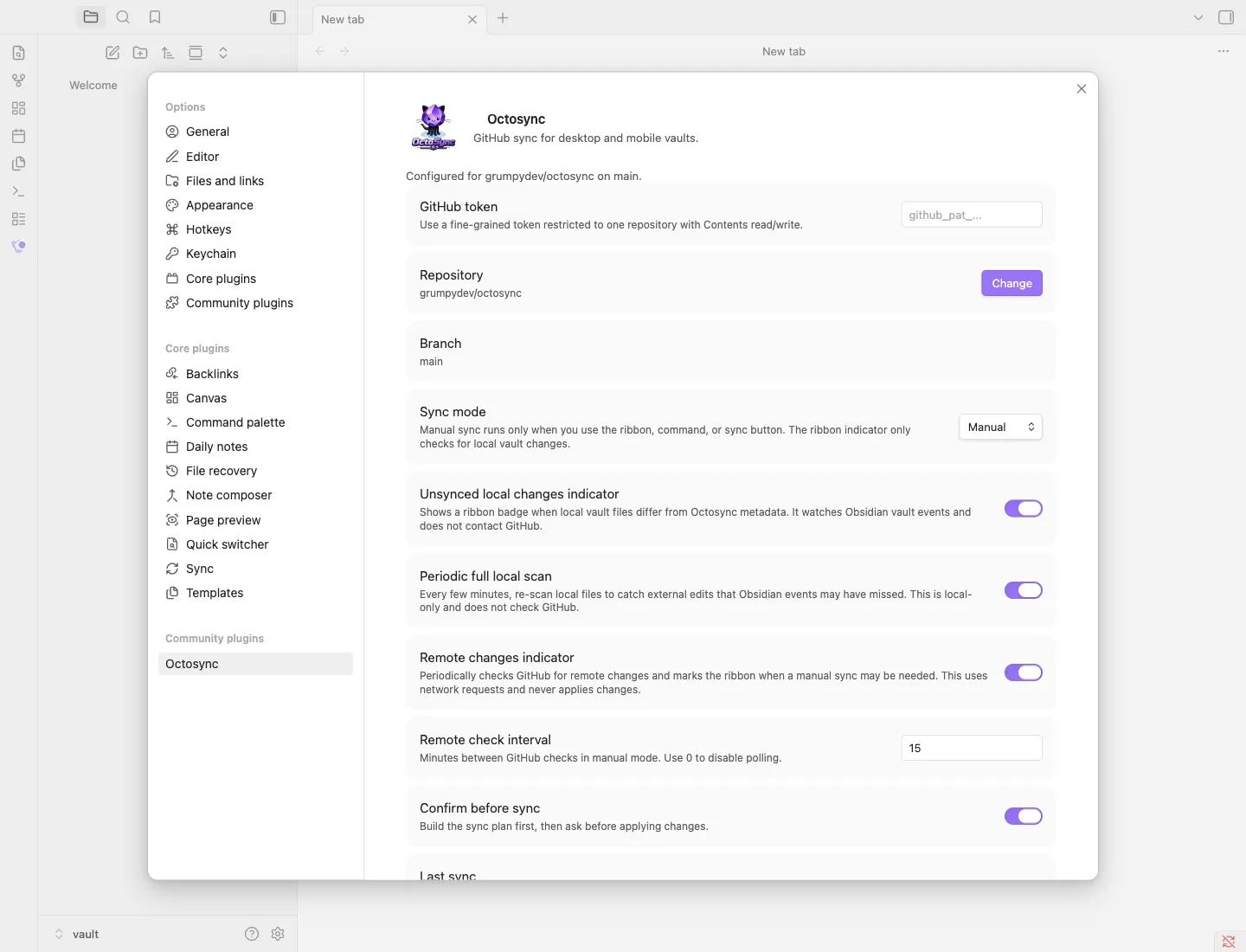Add a new tab with plus icon
The image size is (1246, 952).
click(x=503, y=17)
